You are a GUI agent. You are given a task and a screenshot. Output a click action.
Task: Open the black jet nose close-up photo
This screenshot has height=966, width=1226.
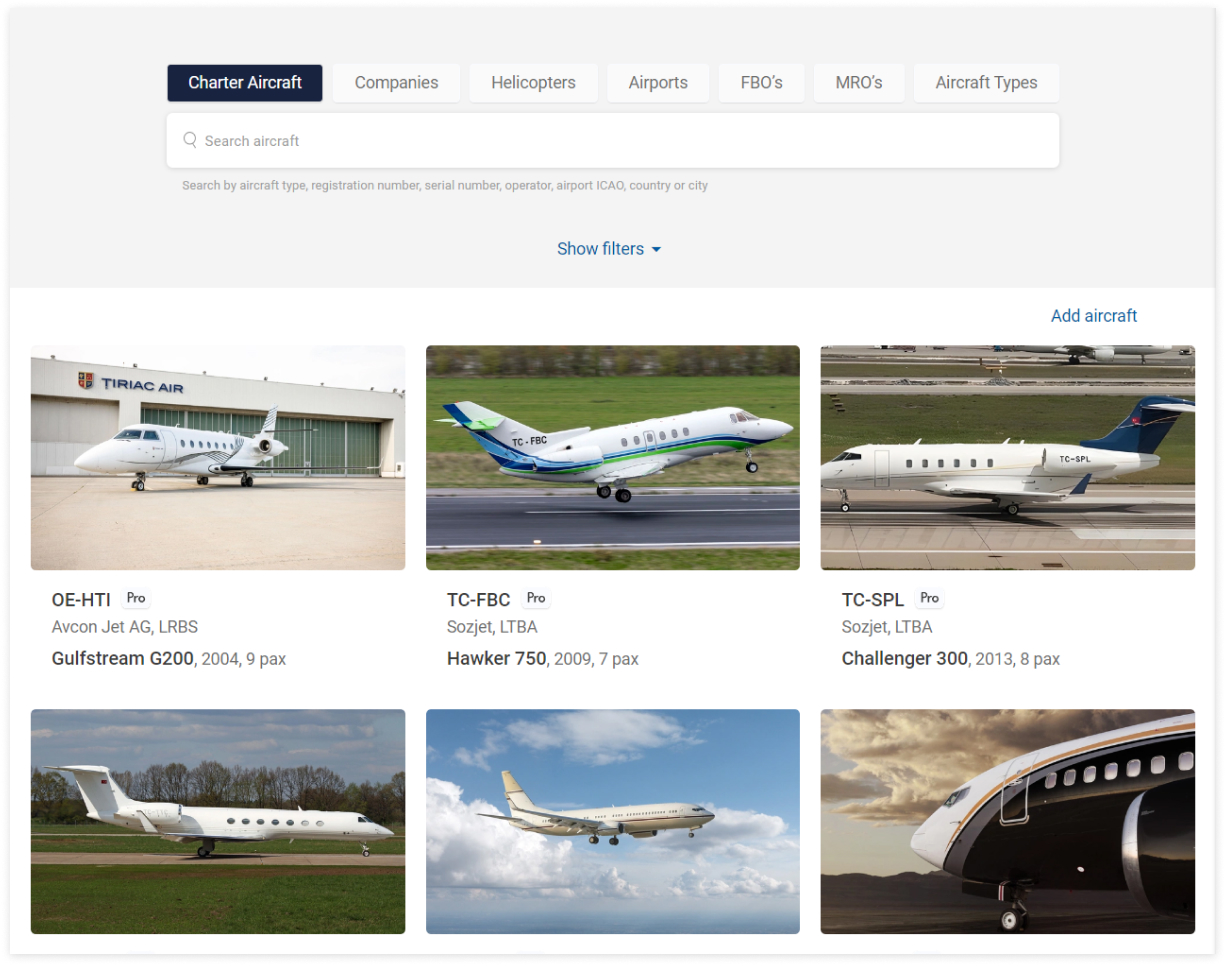coord(1008,822)
